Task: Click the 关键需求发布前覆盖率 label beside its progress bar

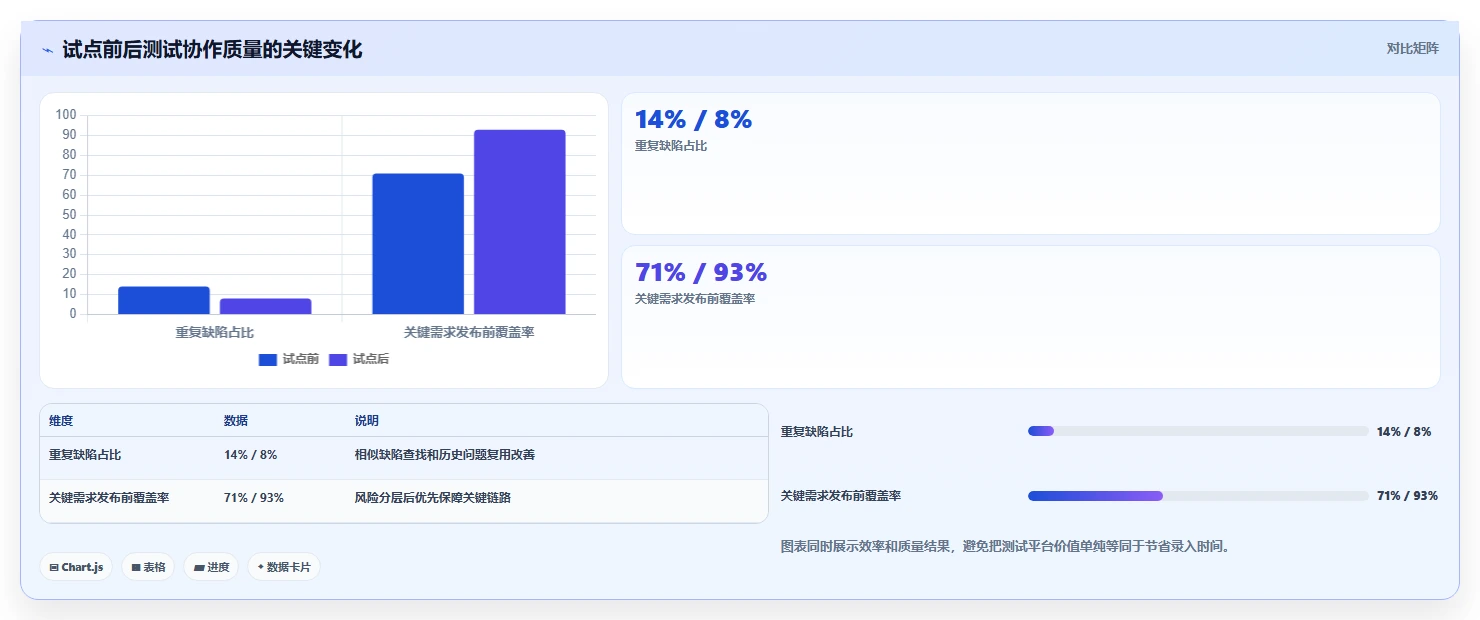Action: pyautogui.click(x=841, y=496)
